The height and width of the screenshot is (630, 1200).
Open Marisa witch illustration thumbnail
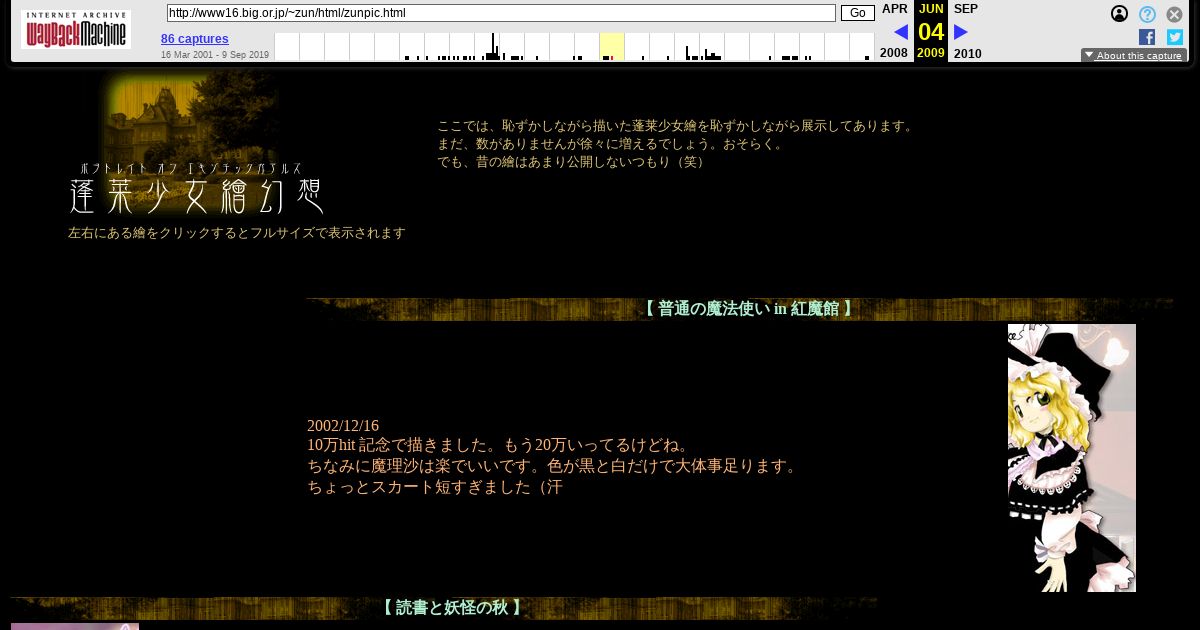pos(1072,458)
